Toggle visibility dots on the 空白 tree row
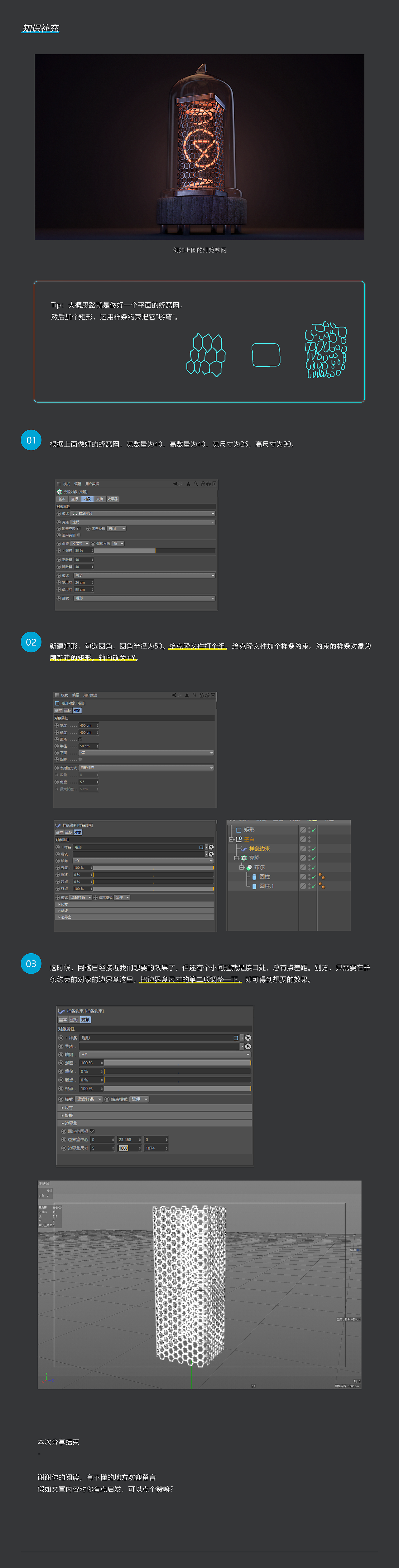399x1568 pixels. 310,839
